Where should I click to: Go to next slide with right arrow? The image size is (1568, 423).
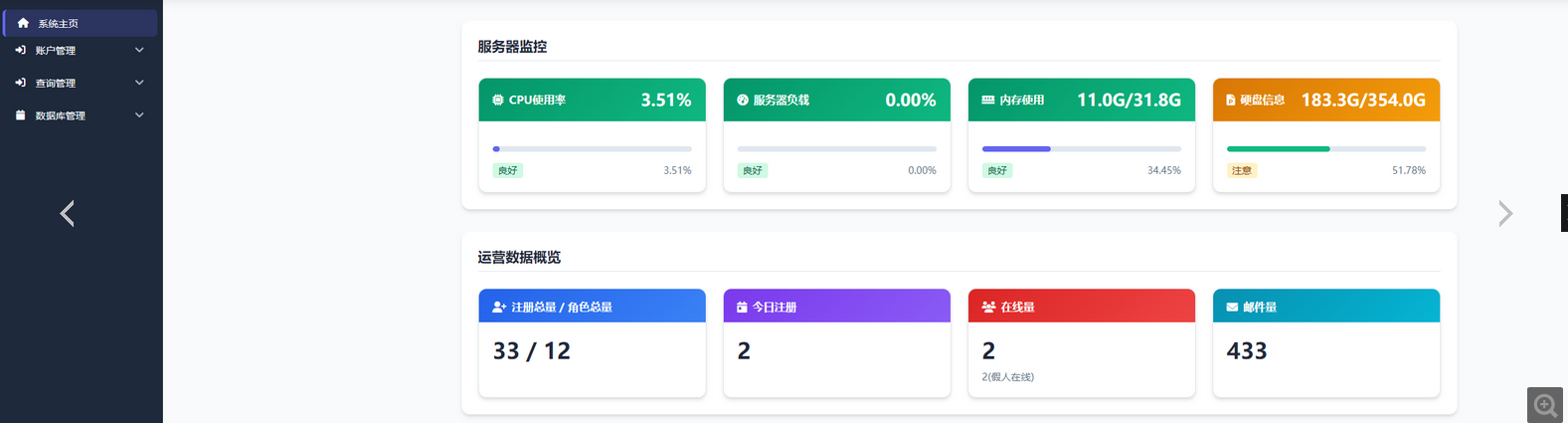click(x=1505, y=214)
